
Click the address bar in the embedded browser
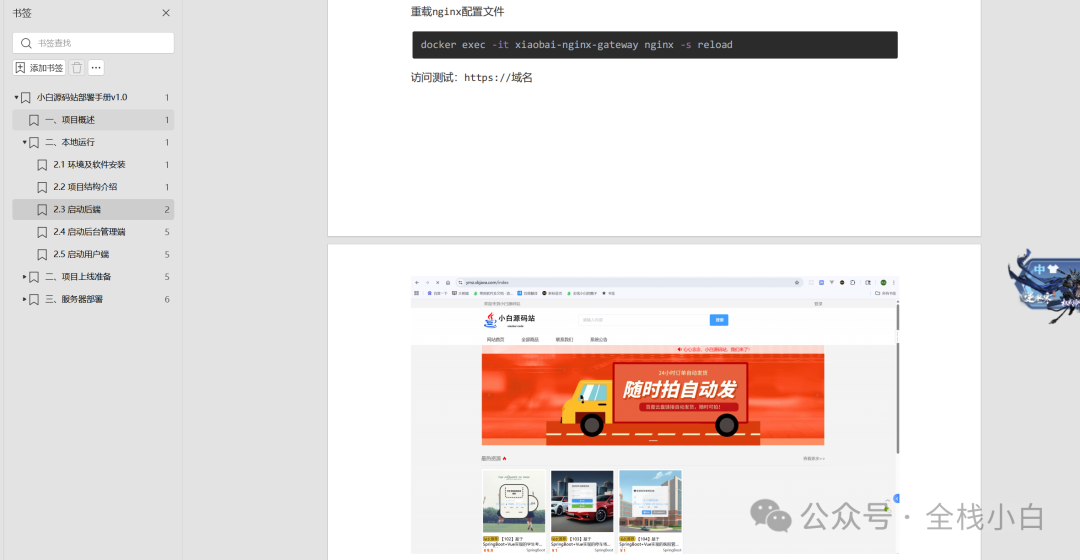click(630, 282)
